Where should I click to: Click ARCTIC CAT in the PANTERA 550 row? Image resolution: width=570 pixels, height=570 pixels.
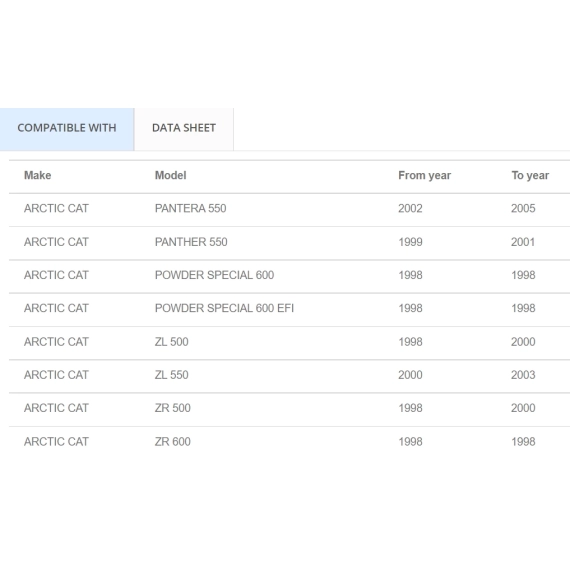click(x=56, y=208)
